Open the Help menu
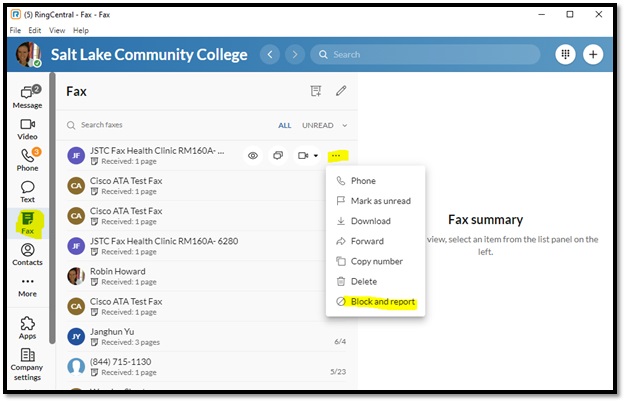The height and width of the screenshot is (403, 626). point(81,30)
